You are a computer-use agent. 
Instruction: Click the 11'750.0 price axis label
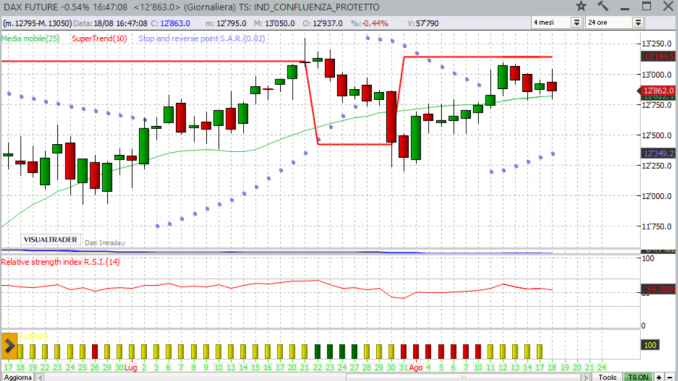click(656, 226)
